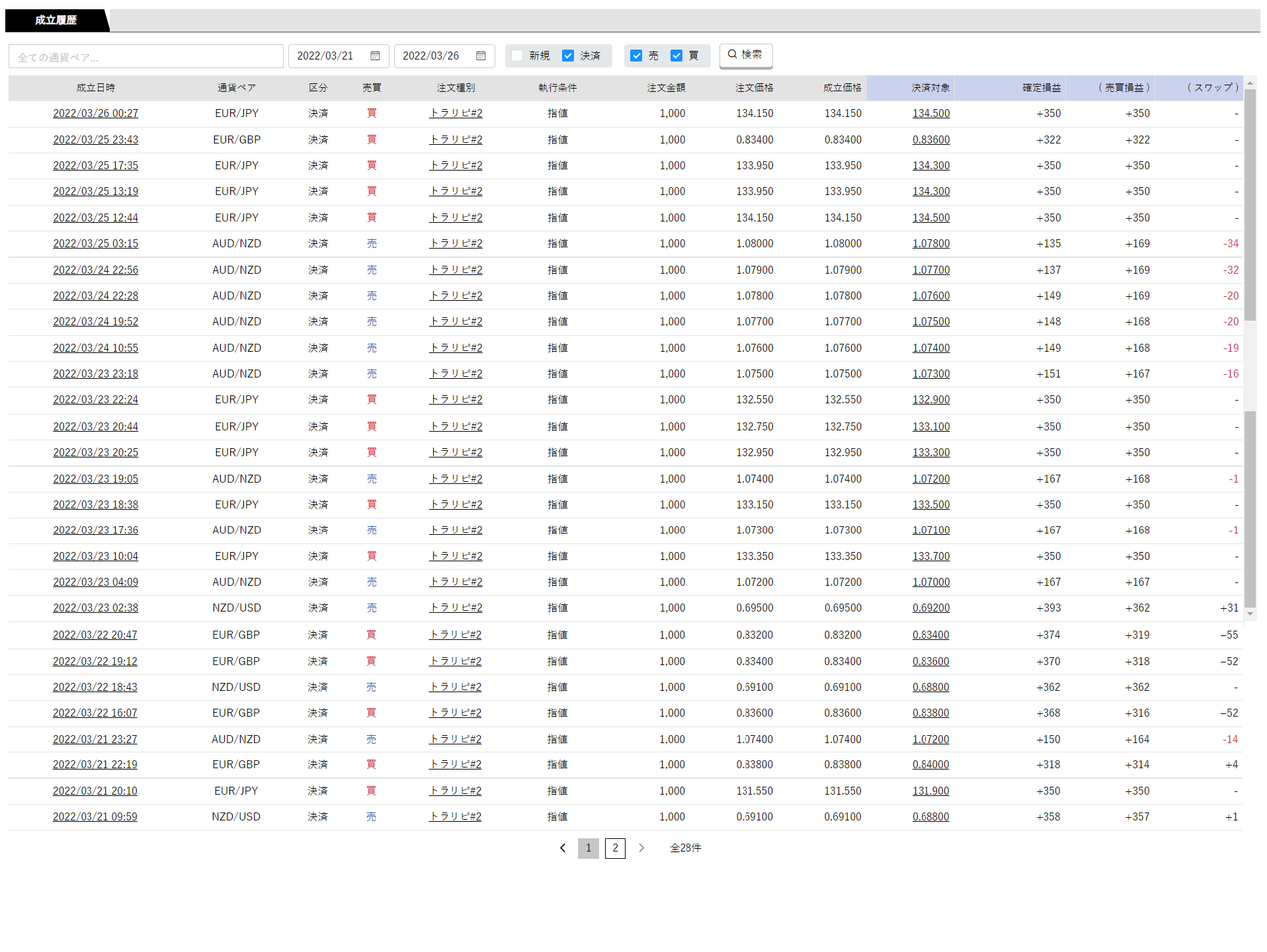
Task: Select page 1 pagination button
Action: click(x=589, y=848)
